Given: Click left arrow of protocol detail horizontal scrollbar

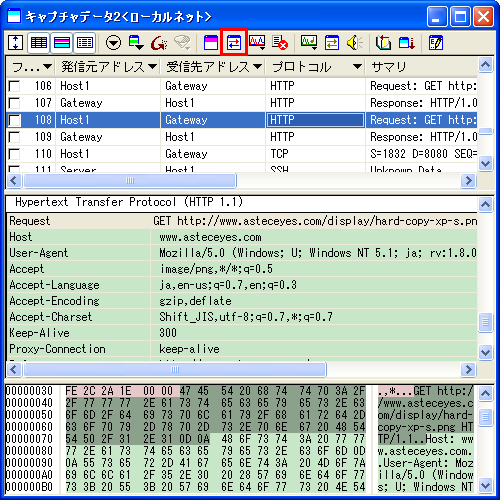Looking at the screenshot, I should [x=14, y=369].
